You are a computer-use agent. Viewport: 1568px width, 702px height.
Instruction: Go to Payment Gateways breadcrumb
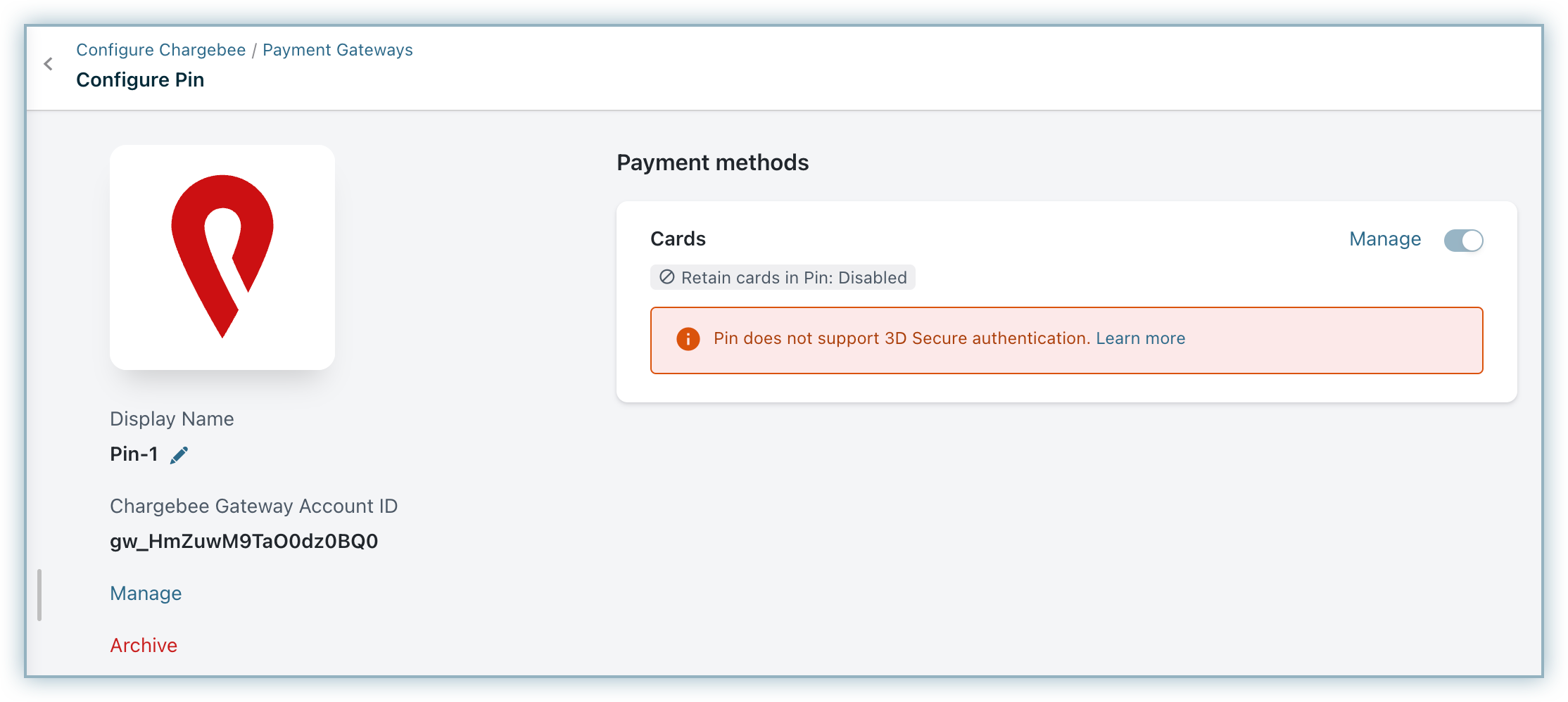point(337,50)
